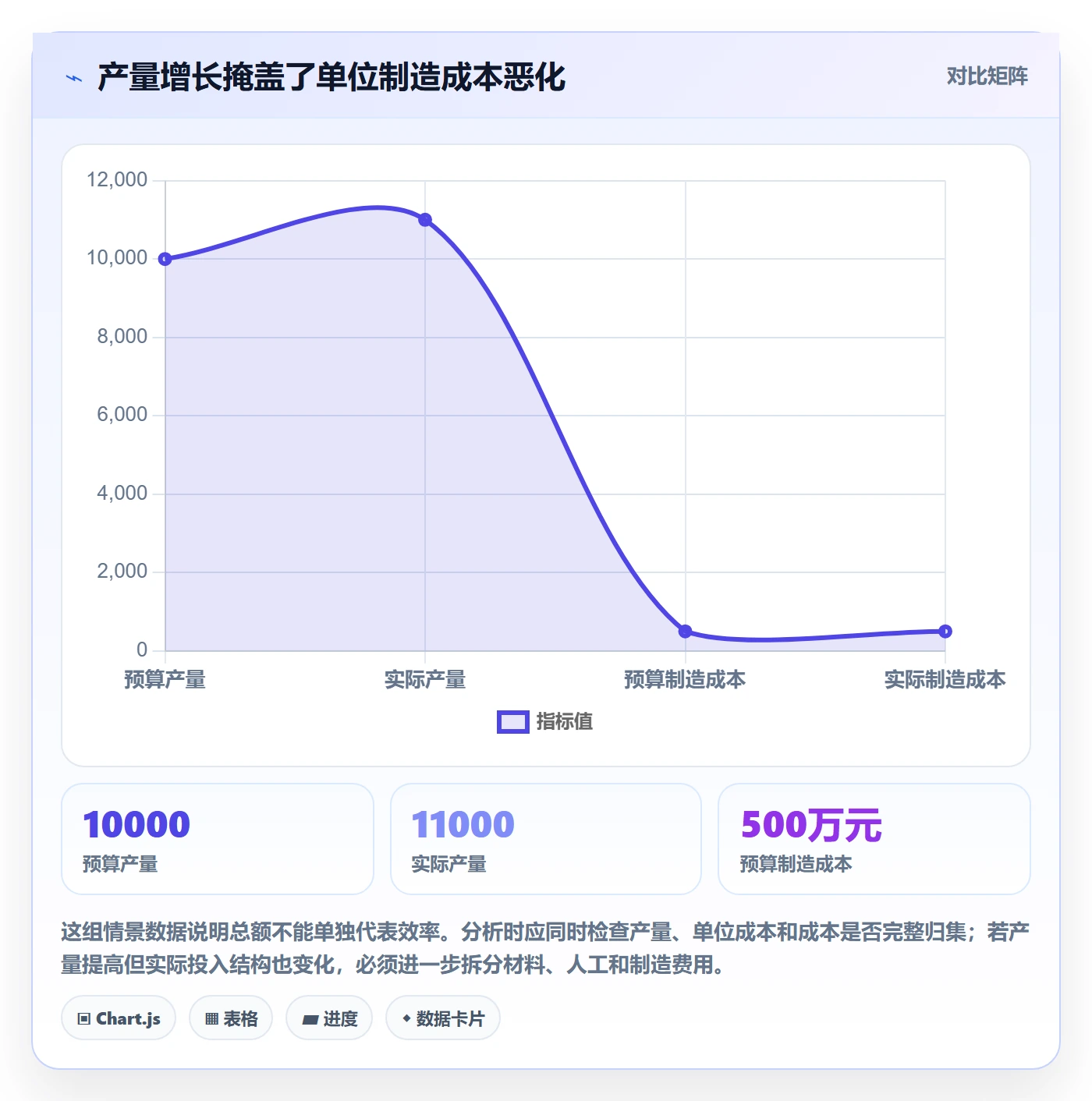The width and height of the screenshot is (1092, 1101).
Task: Select the 数据卡片 tag chip
Action: tap(443, 1018)
